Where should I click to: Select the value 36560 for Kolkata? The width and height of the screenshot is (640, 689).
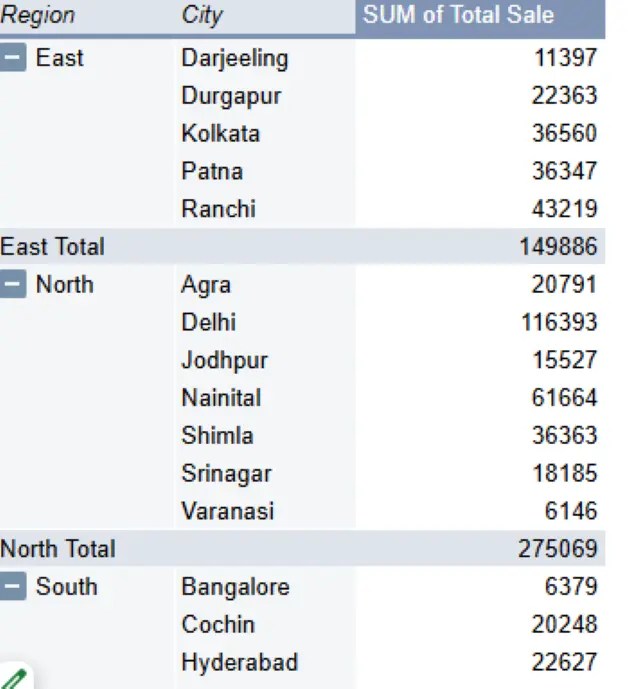(x=565, y=133)
